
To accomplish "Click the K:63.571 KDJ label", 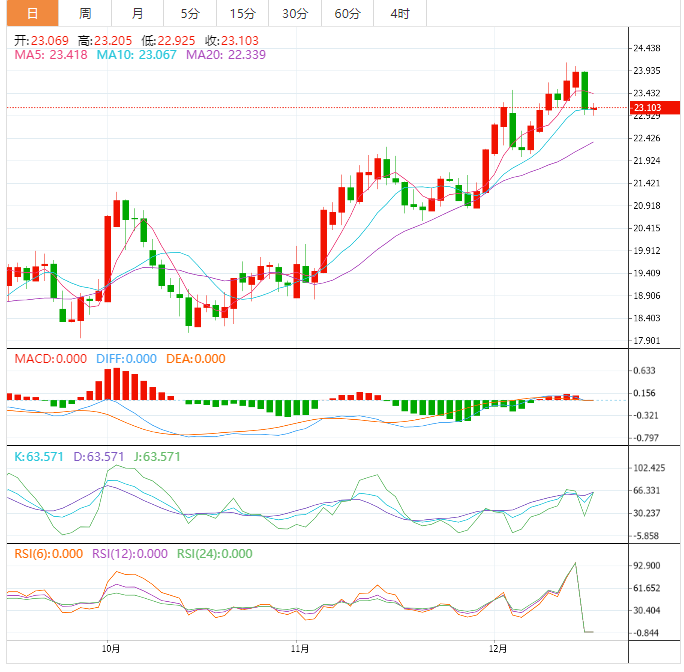I will point(40,456).
